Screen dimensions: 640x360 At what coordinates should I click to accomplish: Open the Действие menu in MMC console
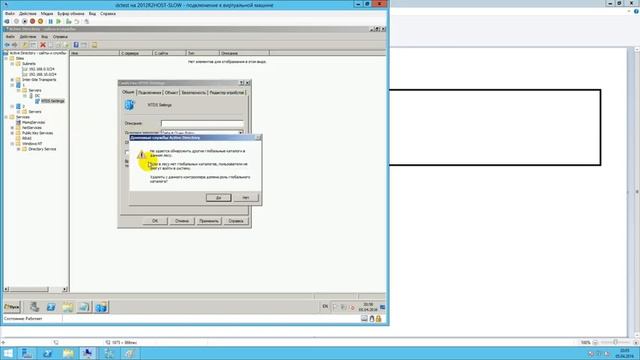[x=28, y=37]
